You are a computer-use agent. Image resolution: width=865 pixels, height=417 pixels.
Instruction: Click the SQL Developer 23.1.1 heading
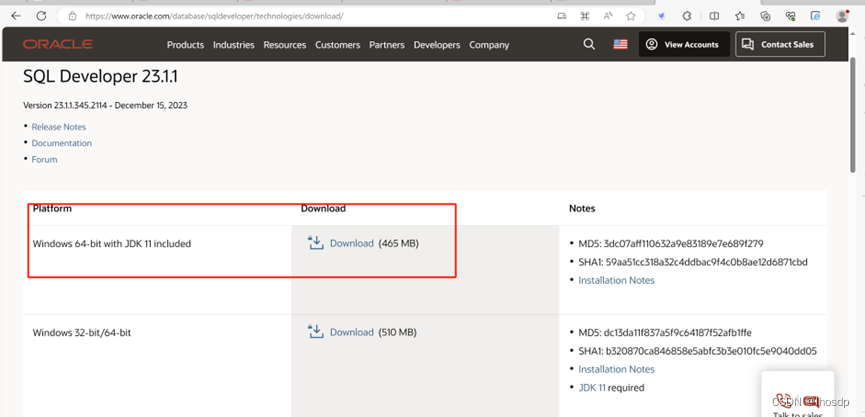pos(100,77)
